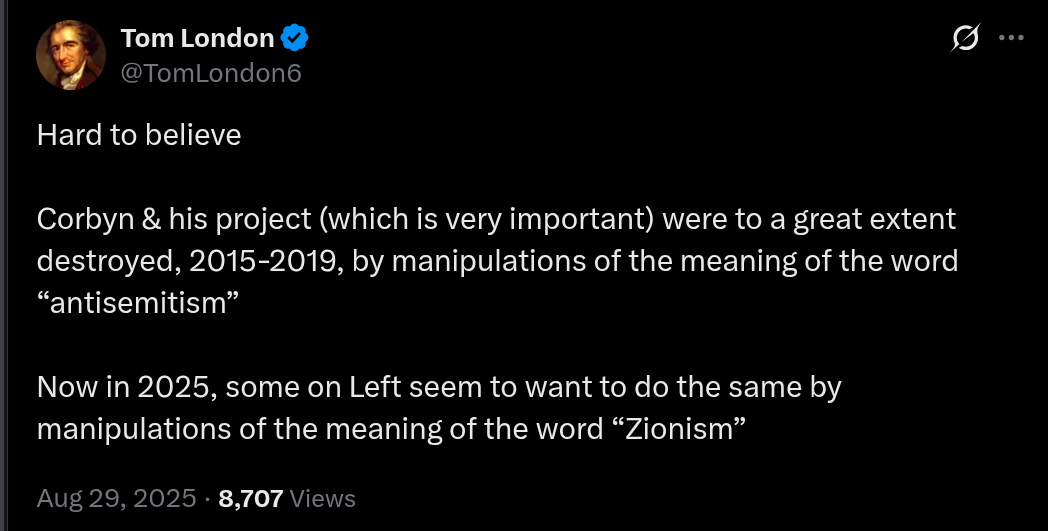Click the Views label beside the count
The height and width of the screenshot is (531, 1048).
[324, 497]
